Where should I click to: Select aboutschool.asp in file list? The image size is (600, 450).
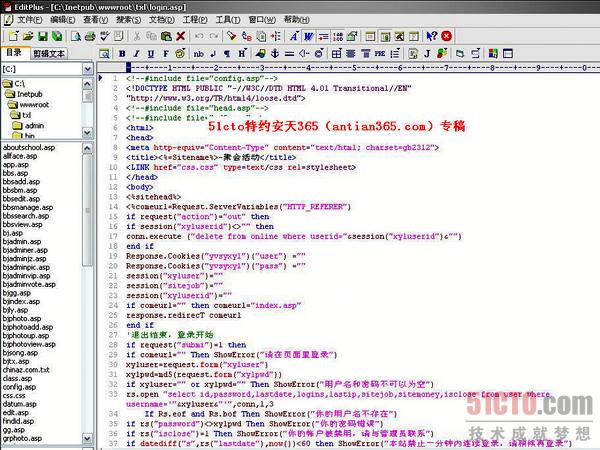pyautogui.click(x=29, y=147)
